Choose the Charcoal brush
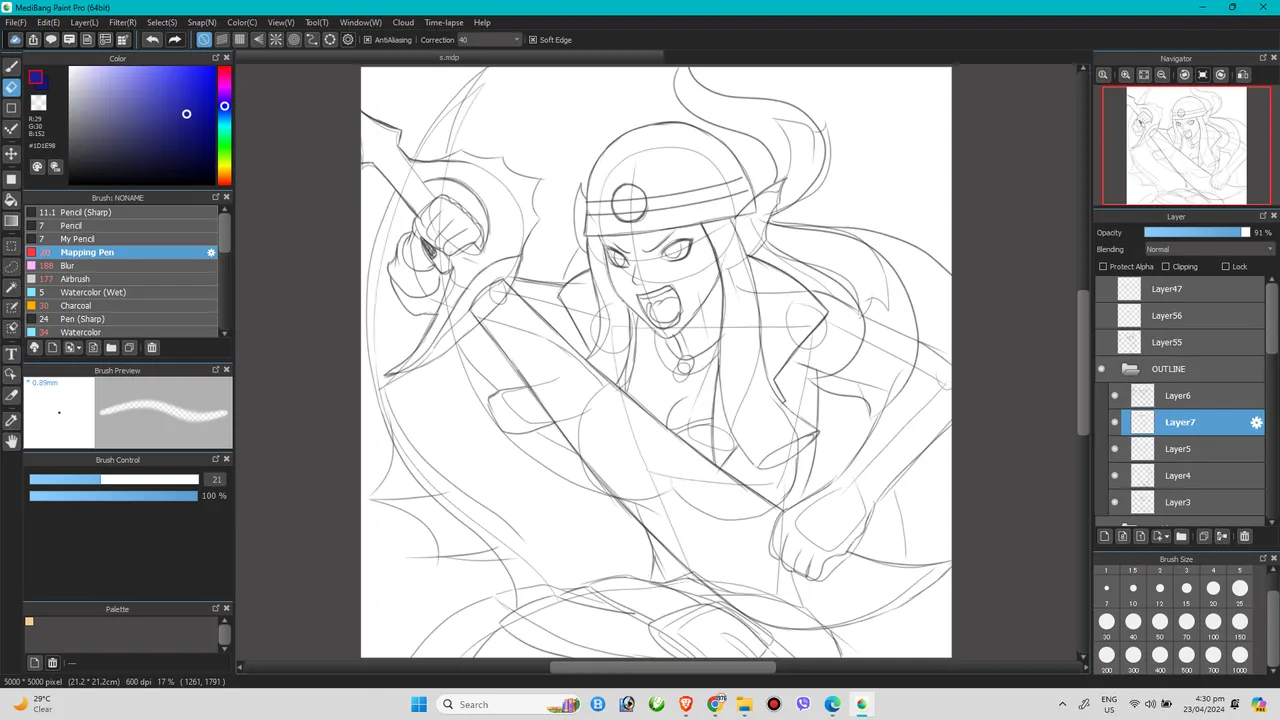 point(121,306)
